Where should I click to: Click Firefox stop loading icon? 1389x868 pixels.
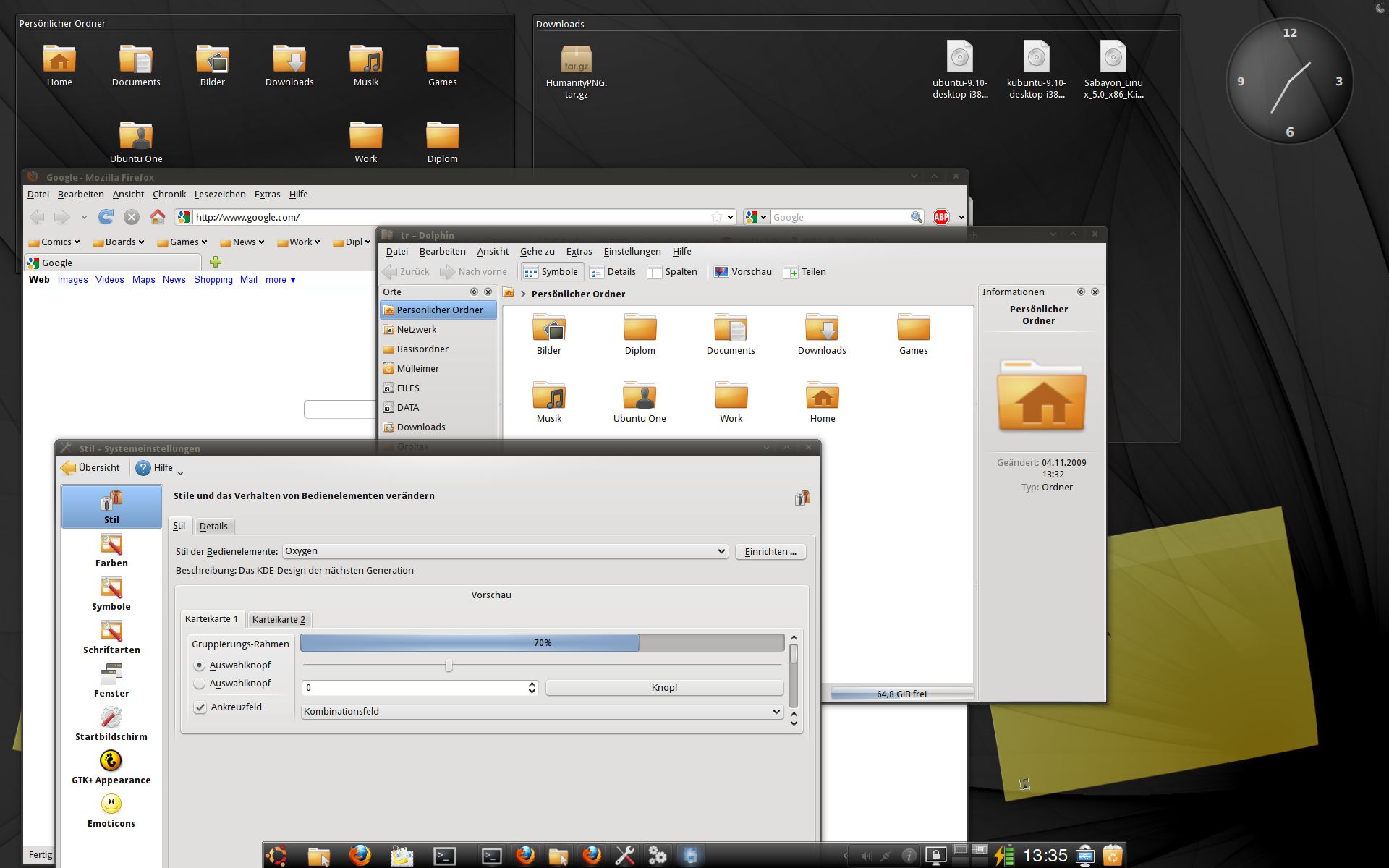tap(132, 216)
